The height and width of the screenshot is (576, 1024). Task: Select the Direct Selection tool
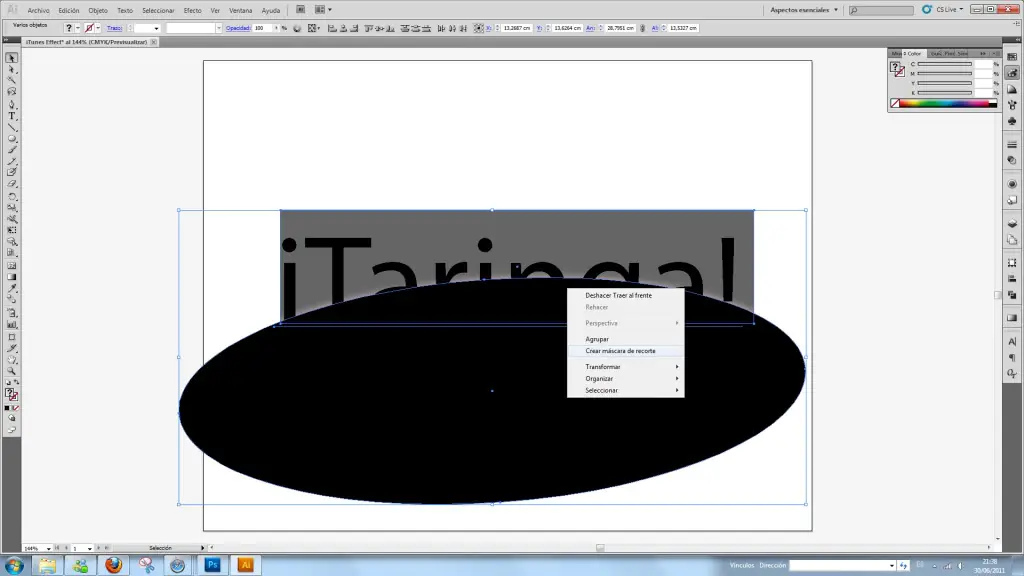point(12,69)
